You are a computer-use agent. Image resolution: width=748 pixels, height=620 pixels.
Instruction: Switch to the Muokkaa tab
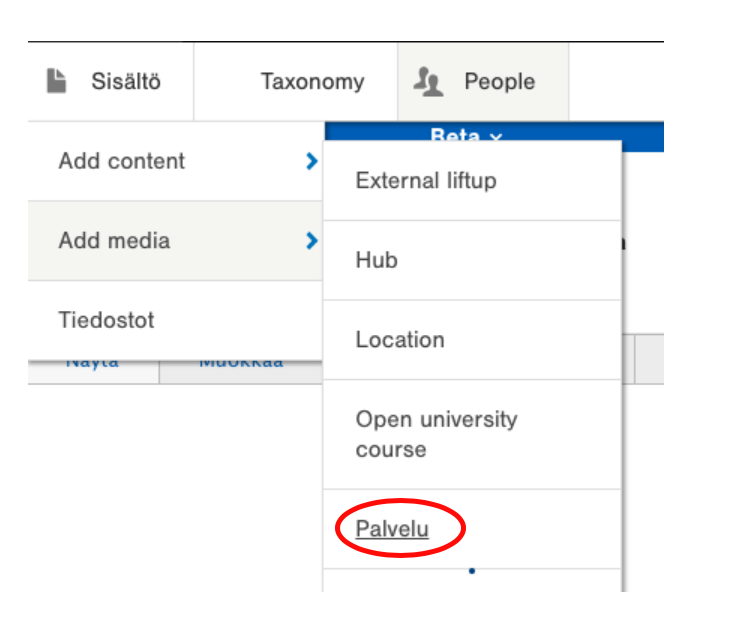241,364
